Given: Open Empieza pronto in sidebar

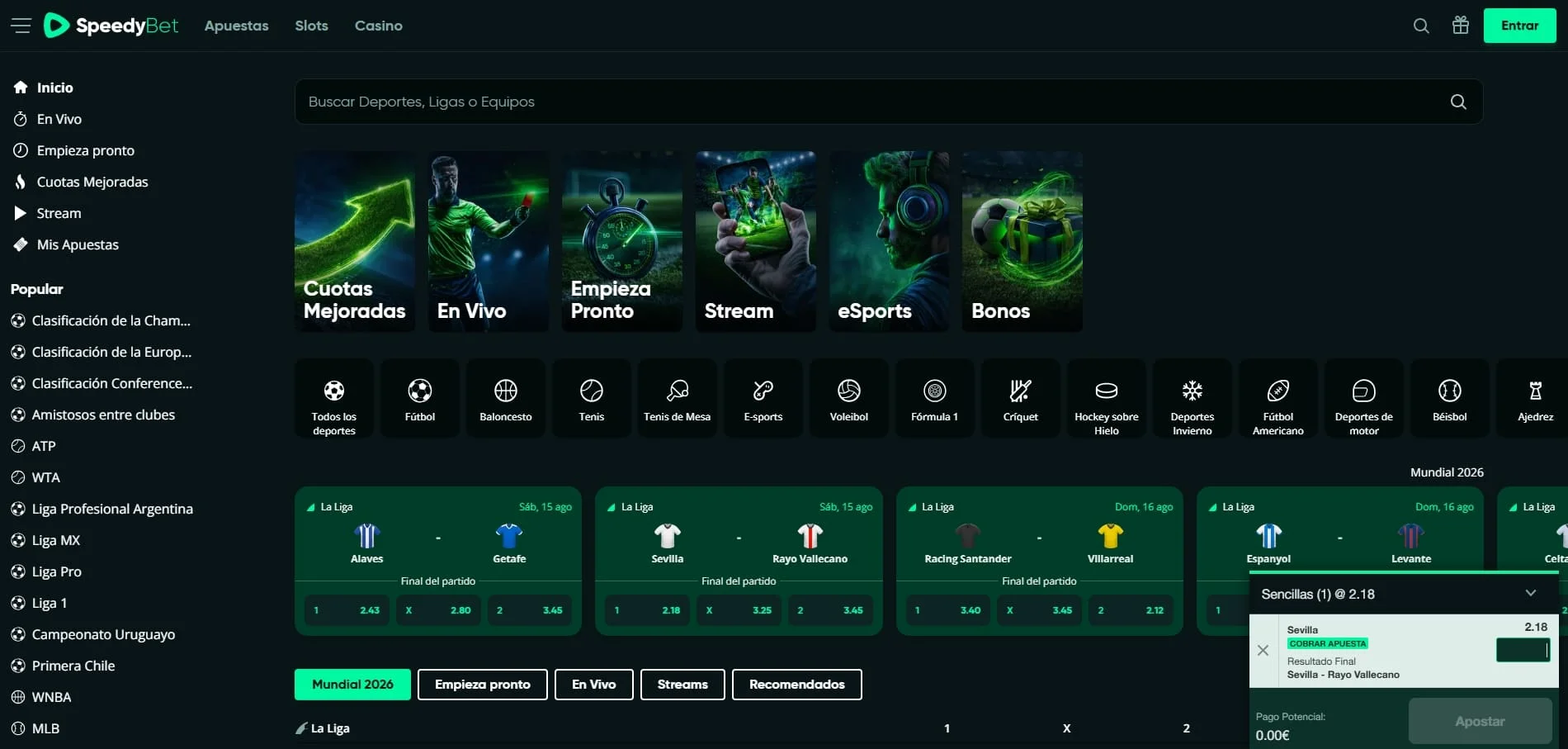Looking at the screenshot, I should [x=73, y=150].
